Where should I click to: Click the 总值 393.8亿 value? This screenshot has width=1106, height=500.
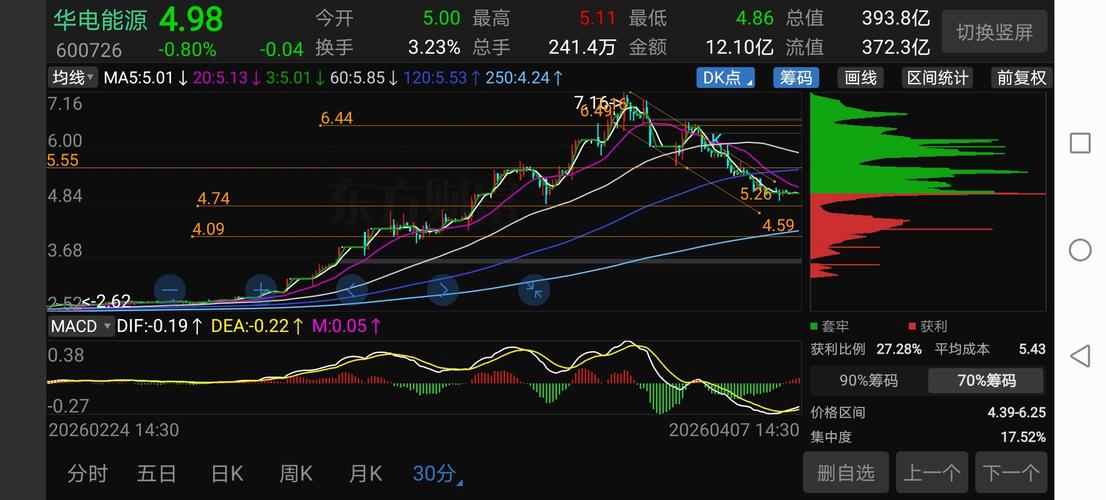point(896,18)
